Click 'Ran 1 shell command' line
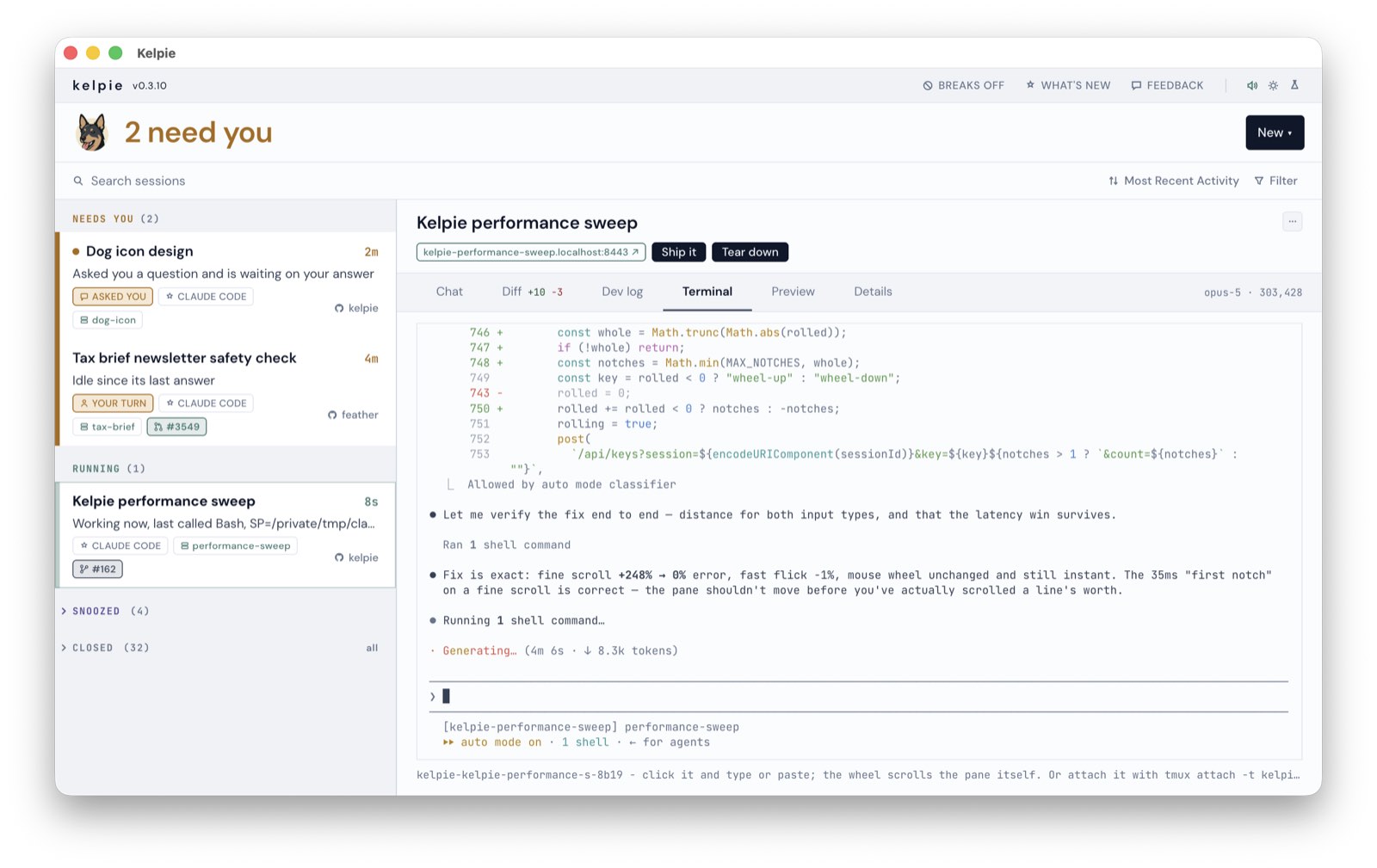 coord(507,545)
